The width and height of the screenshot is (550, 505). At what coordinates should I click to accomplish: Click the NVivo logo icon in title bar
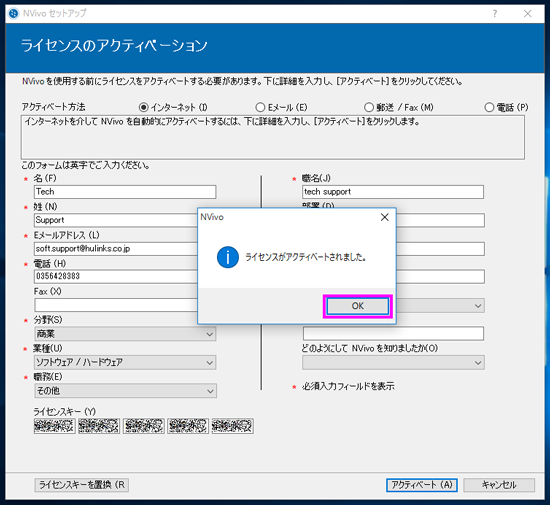[x=14, y=13]
